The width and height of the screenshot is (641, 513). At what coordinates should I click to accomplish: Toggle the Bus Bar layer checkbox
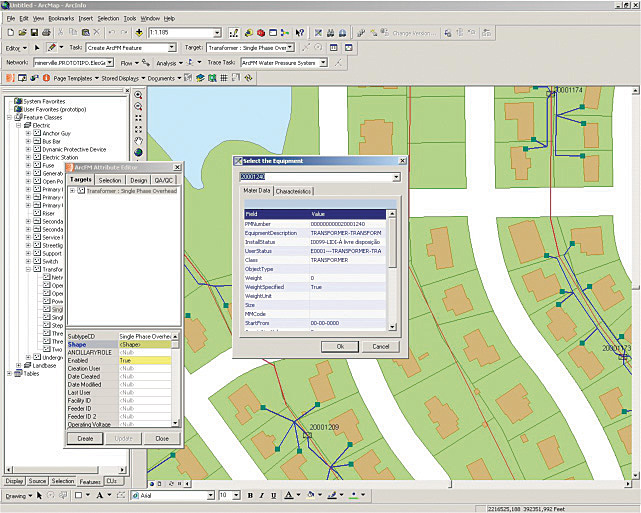pyautogui.click(x=37, y=141)
